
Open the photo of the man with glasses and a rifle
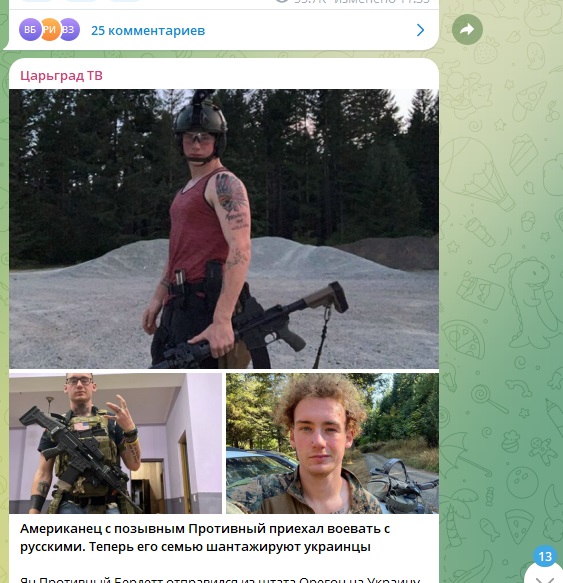(x=115, y=443)
